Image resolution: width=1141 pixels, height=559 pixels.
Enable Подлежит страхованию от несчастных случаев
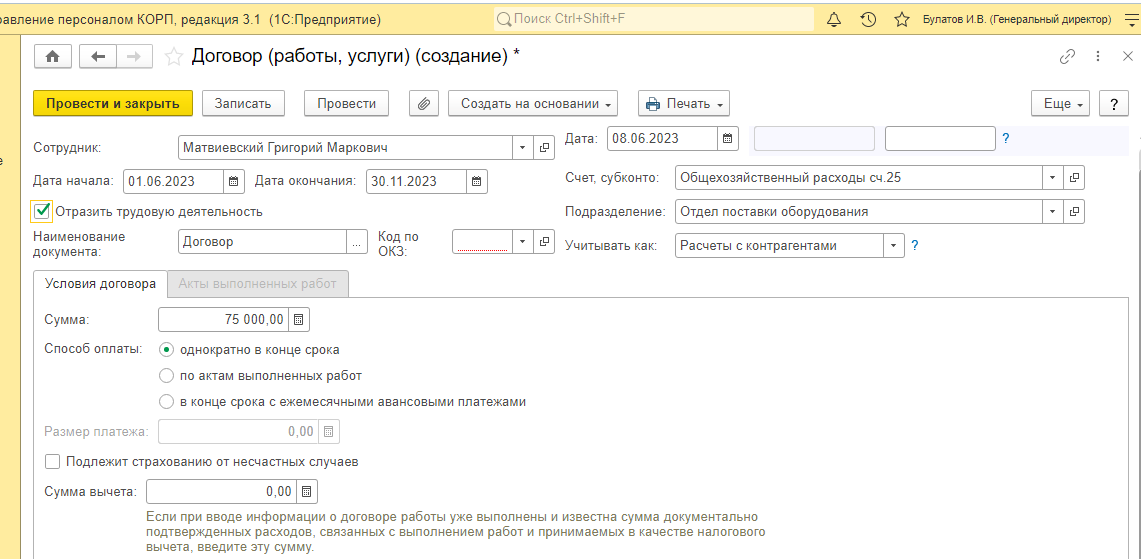(x=52, y=462)
